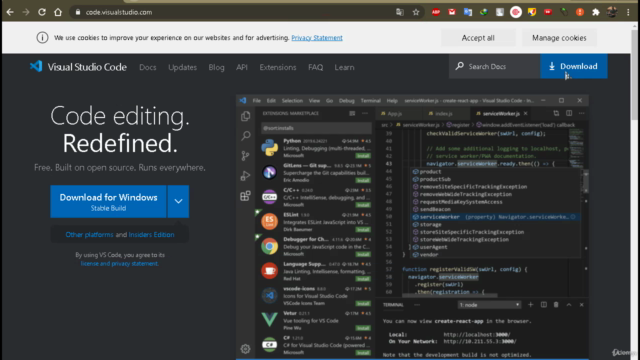This screenshot has width=640, height=360.
Task: Click the Python extension icon
Action: click(269, 148)
